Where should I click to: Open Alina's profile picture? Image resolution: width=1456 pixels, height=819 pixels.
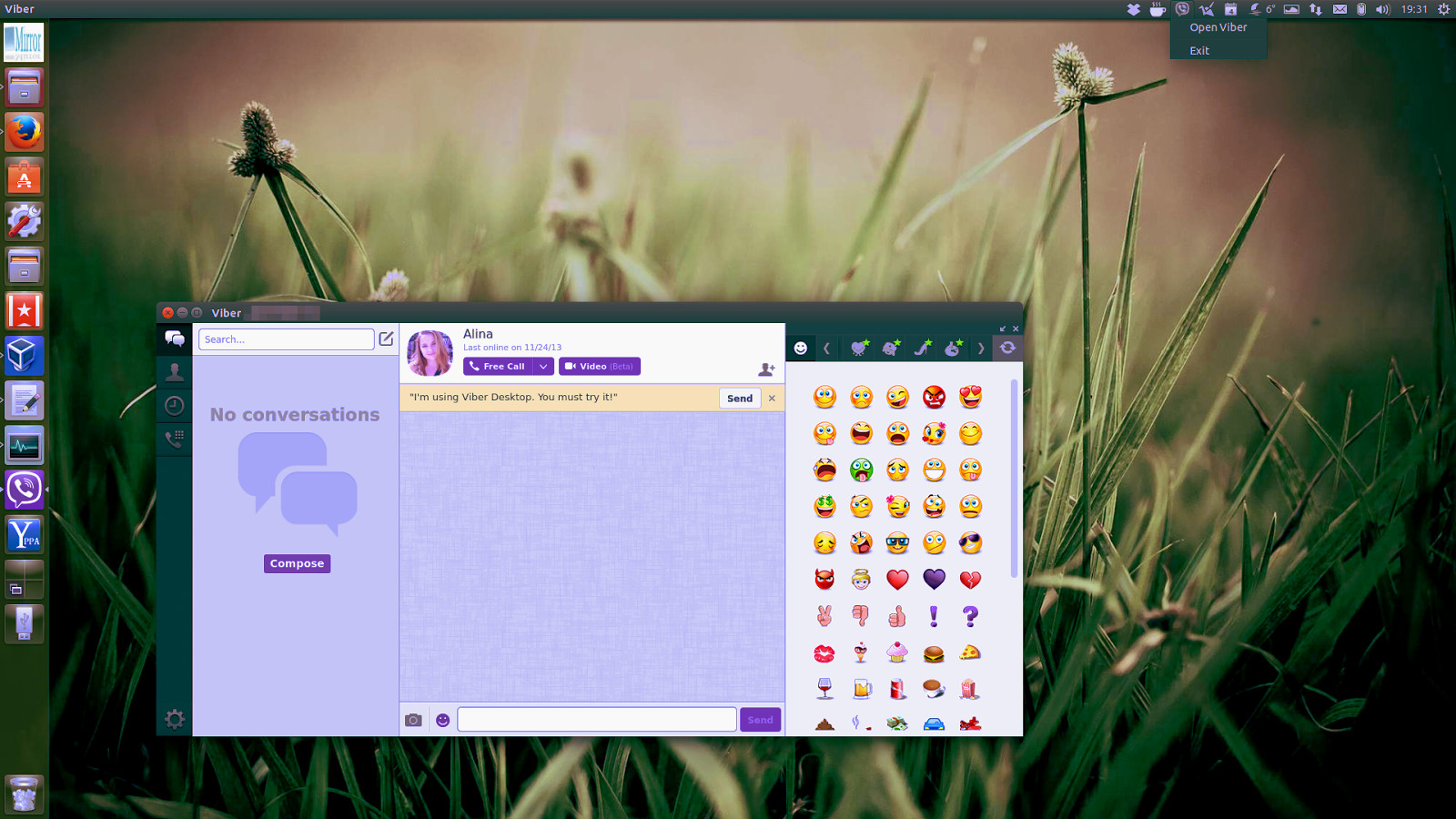coord(430,353)
